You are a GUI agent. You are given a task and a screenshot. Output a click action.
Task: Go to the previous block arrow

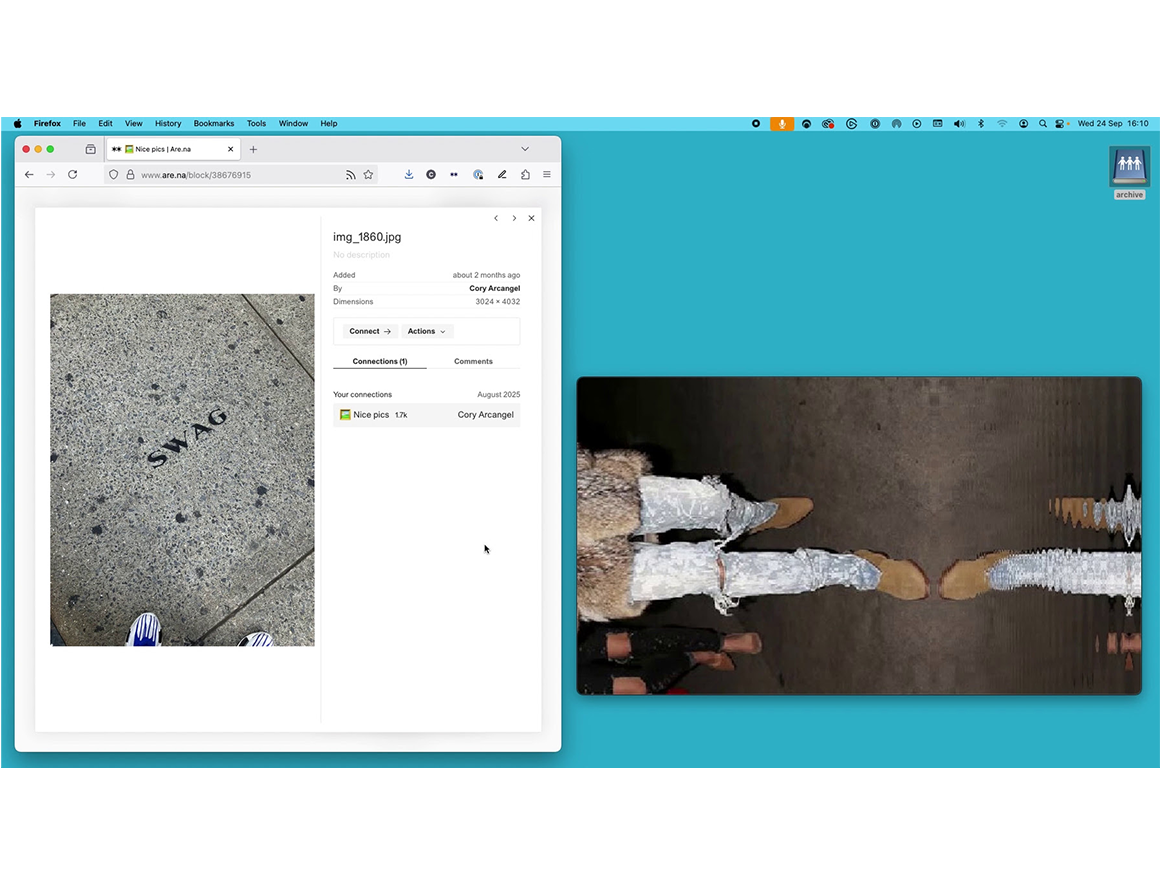[x=496, y=218]
